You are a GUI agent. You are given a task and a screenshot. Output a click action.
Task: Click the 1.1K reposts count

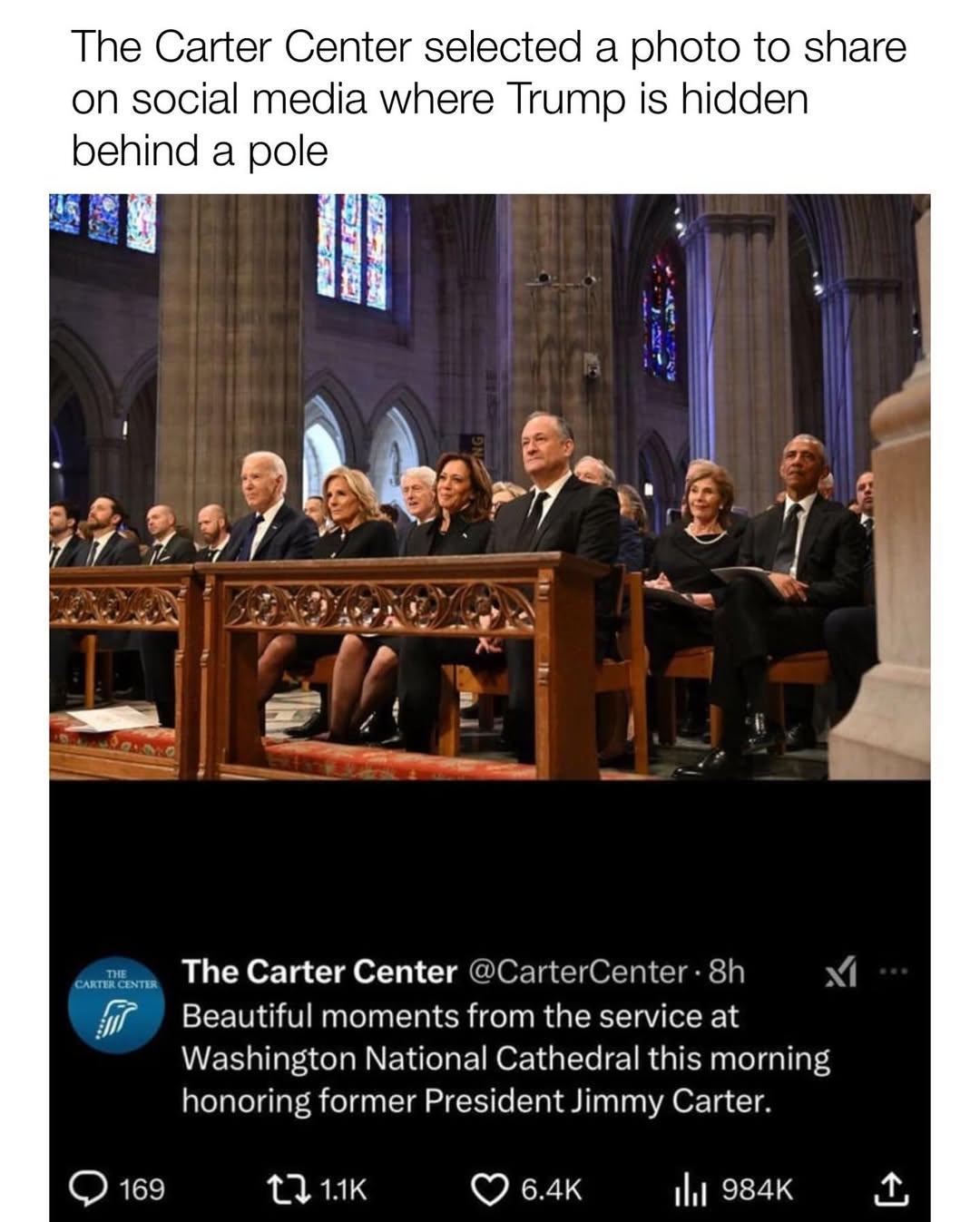345,1189
